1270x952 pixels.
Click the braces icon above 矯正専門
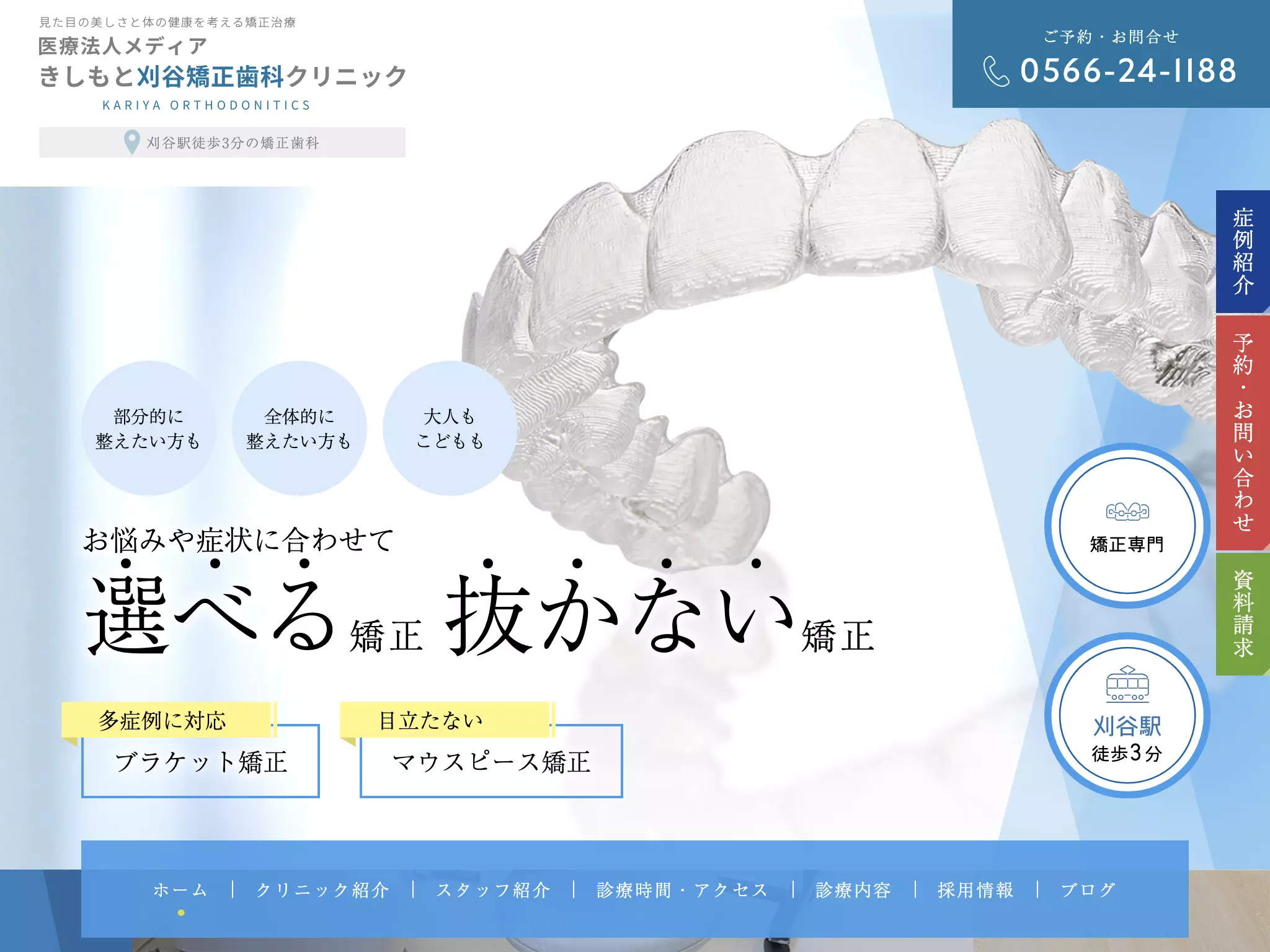[x=1127, y=511]
